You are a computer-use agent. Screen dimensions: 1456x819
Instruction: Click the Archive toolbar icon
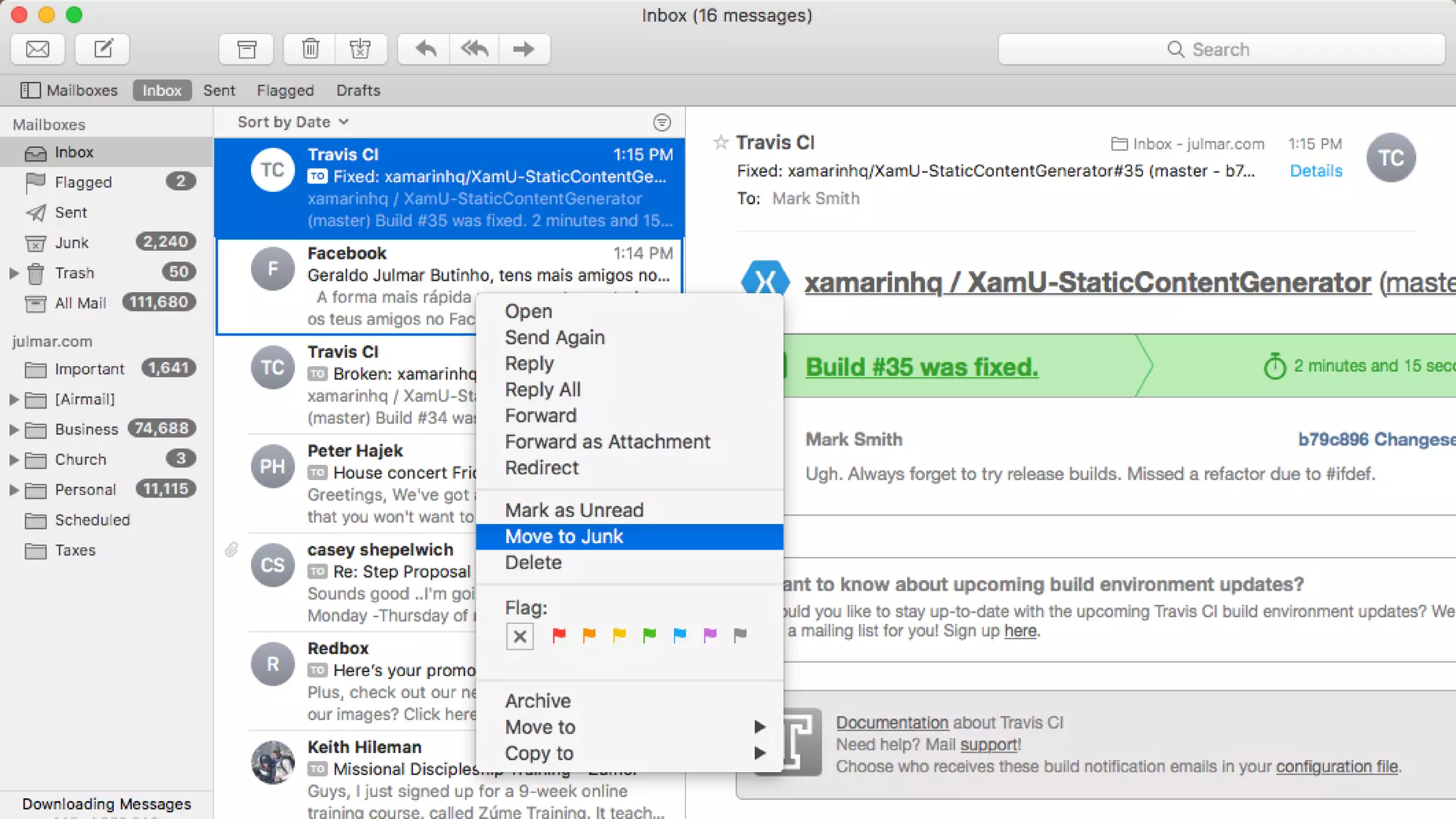tap(246, 49)
